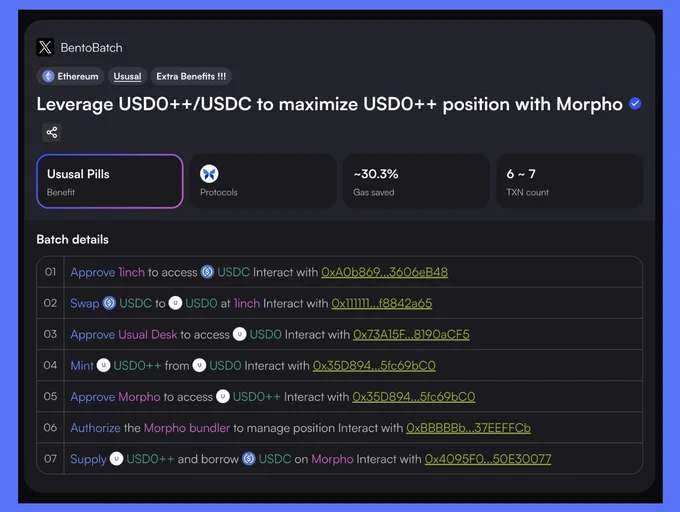Share this batch via share icon

pos(52,132)
